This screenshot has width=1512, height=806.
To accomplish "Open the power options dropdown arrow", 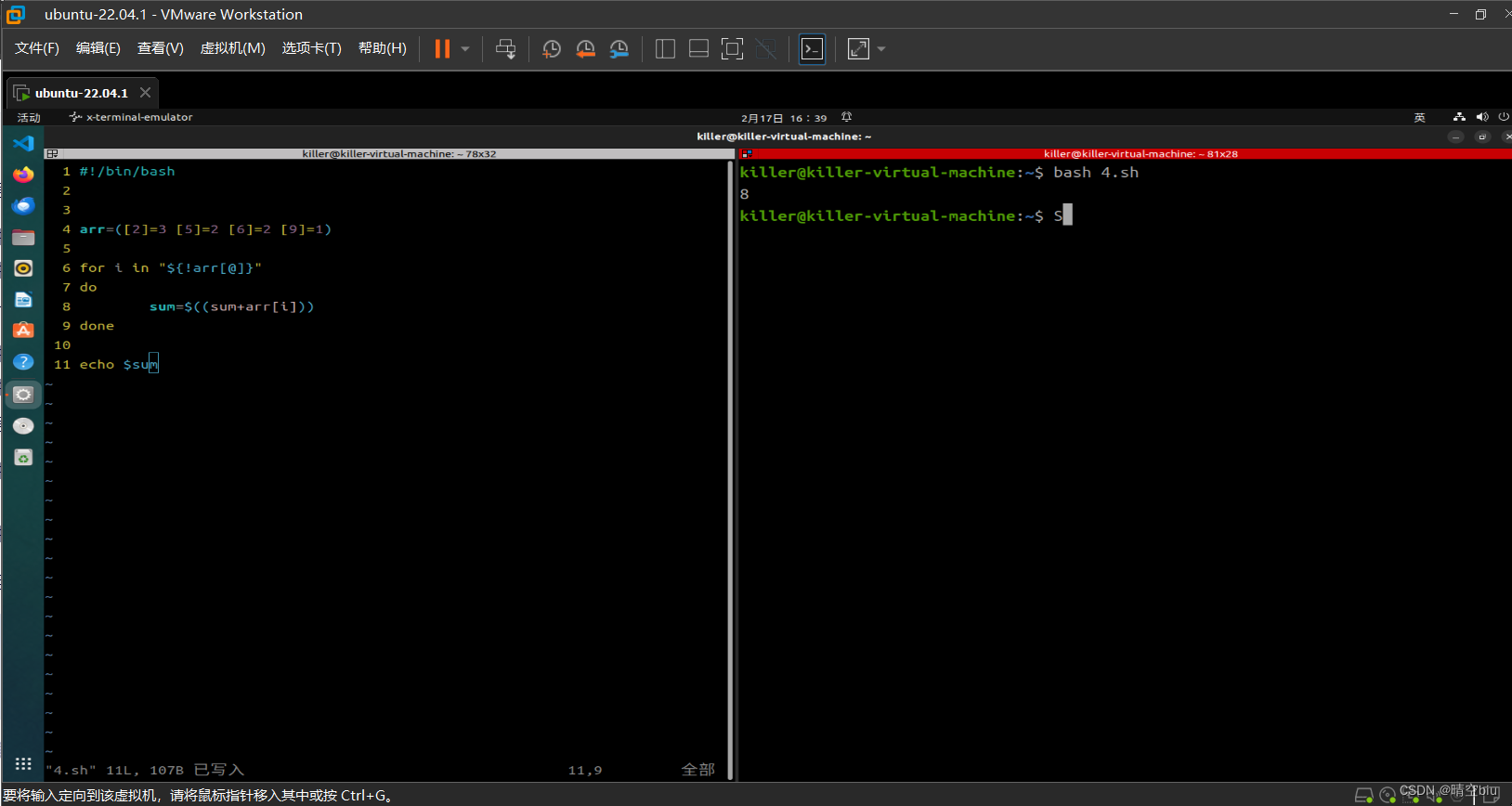I will pos(465,49).
